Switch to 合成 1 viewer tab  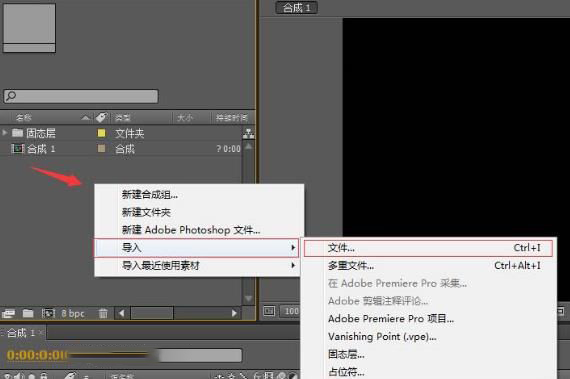[x=297, y=8]
